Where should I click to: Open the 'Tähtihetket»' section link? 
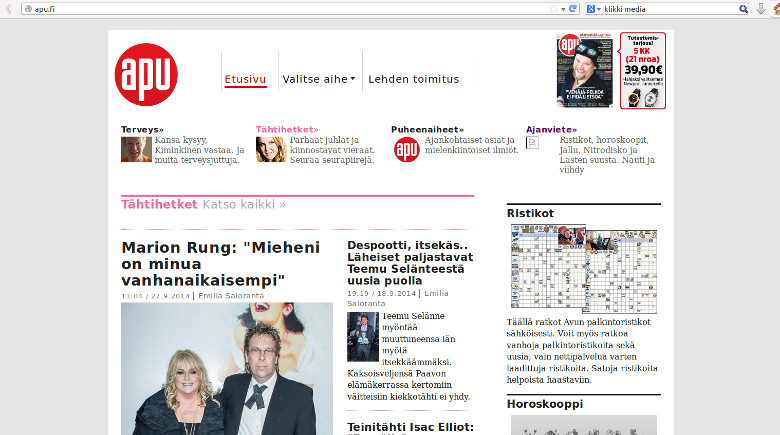287,129
